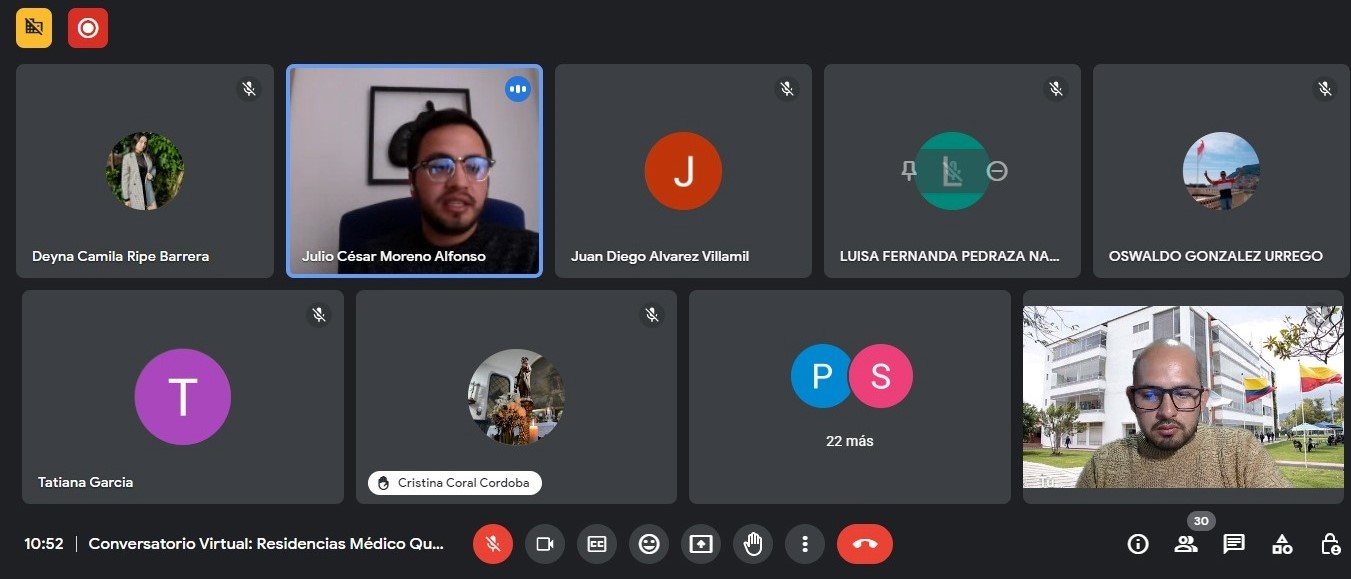Click the clock time 10:52
This screenshot has width=1351, height=579.
(44, 544)
